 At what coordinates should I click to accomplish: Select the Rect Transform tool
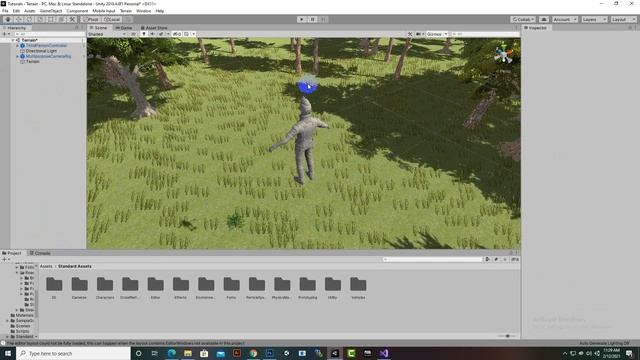[51, 19]
